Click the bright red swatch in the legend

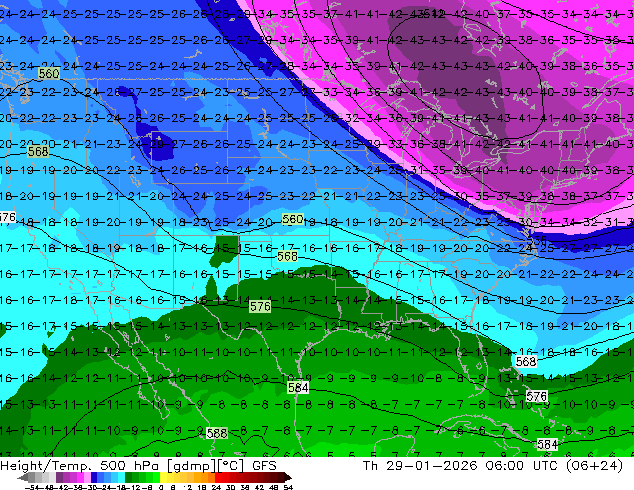coord(218,477)
